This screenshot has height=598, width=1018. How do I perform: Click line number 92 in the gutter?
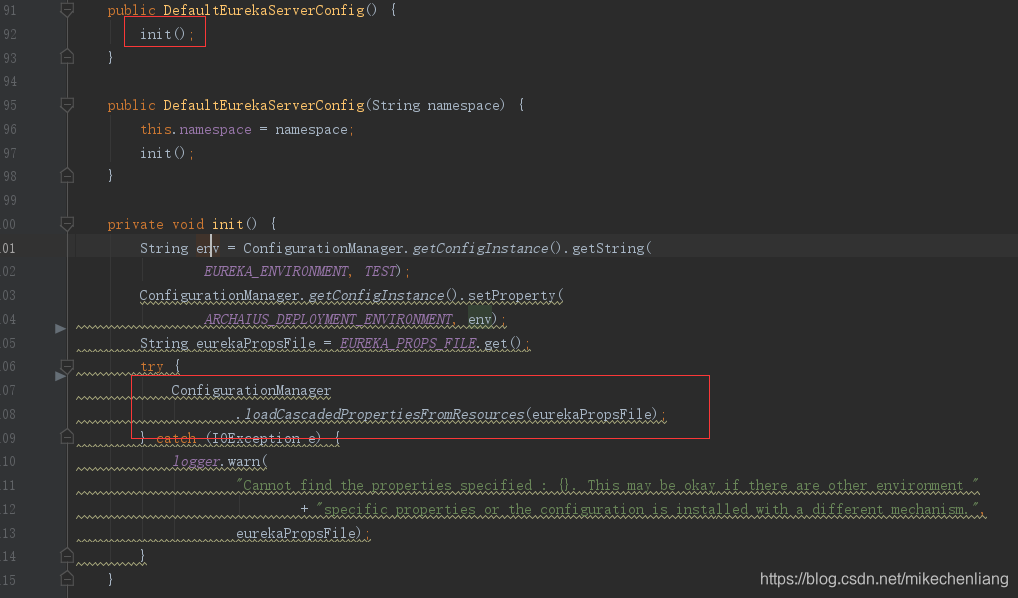tap(9, 34)
